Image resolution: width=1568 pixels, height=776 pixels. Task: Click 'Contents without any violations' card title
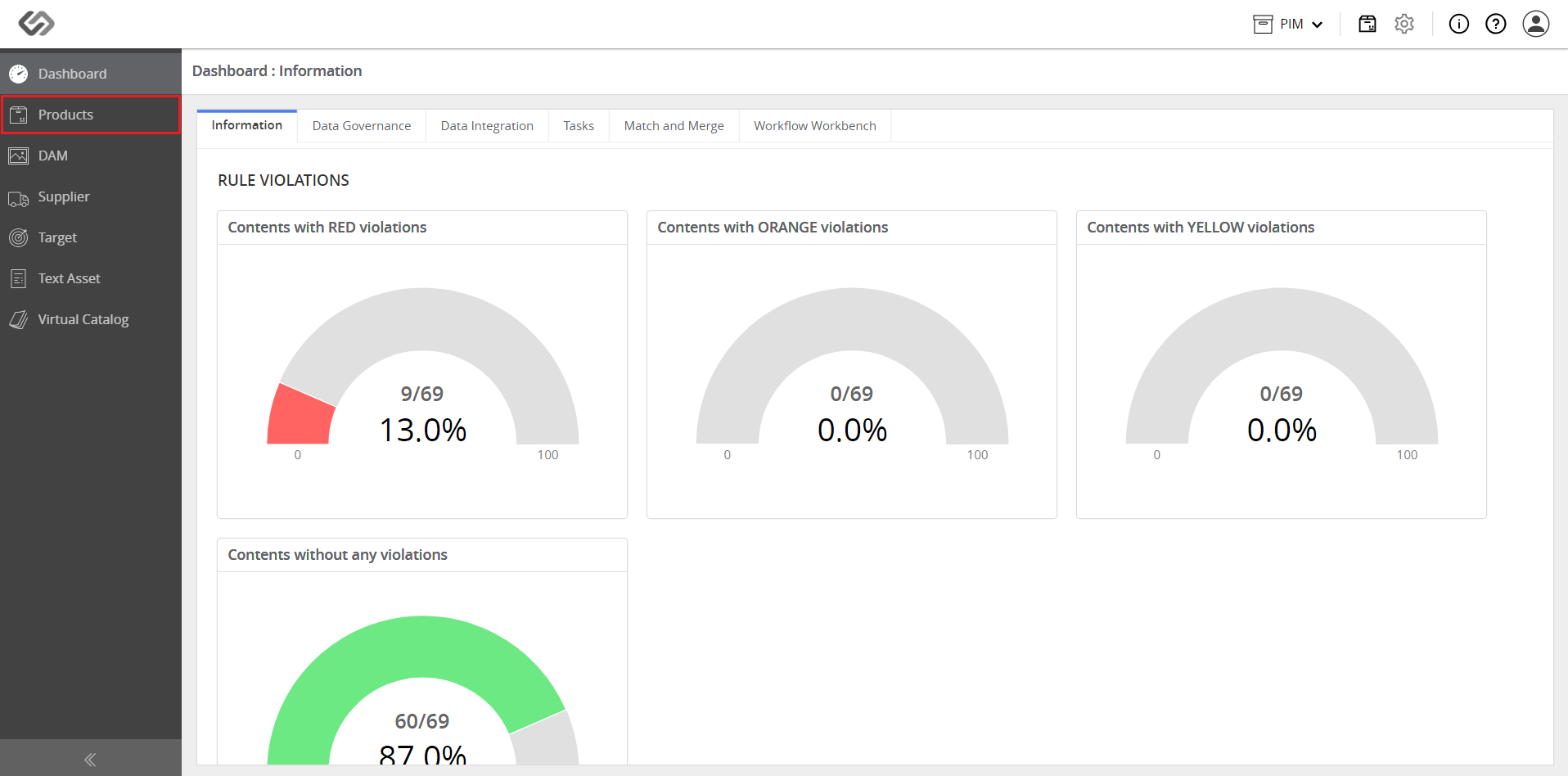pyautogui.click(x=338, y=555)
